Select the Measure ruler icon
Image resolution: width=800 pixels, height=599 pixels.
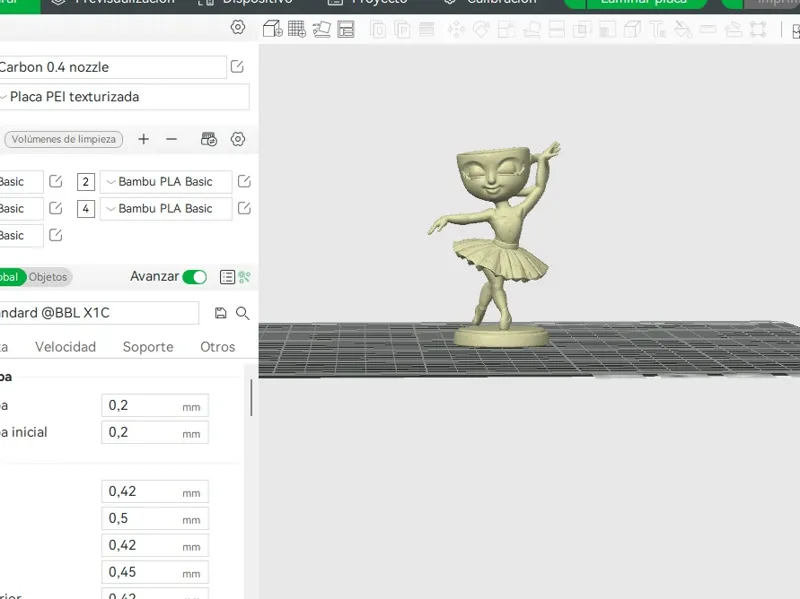(x=708, y=29)
